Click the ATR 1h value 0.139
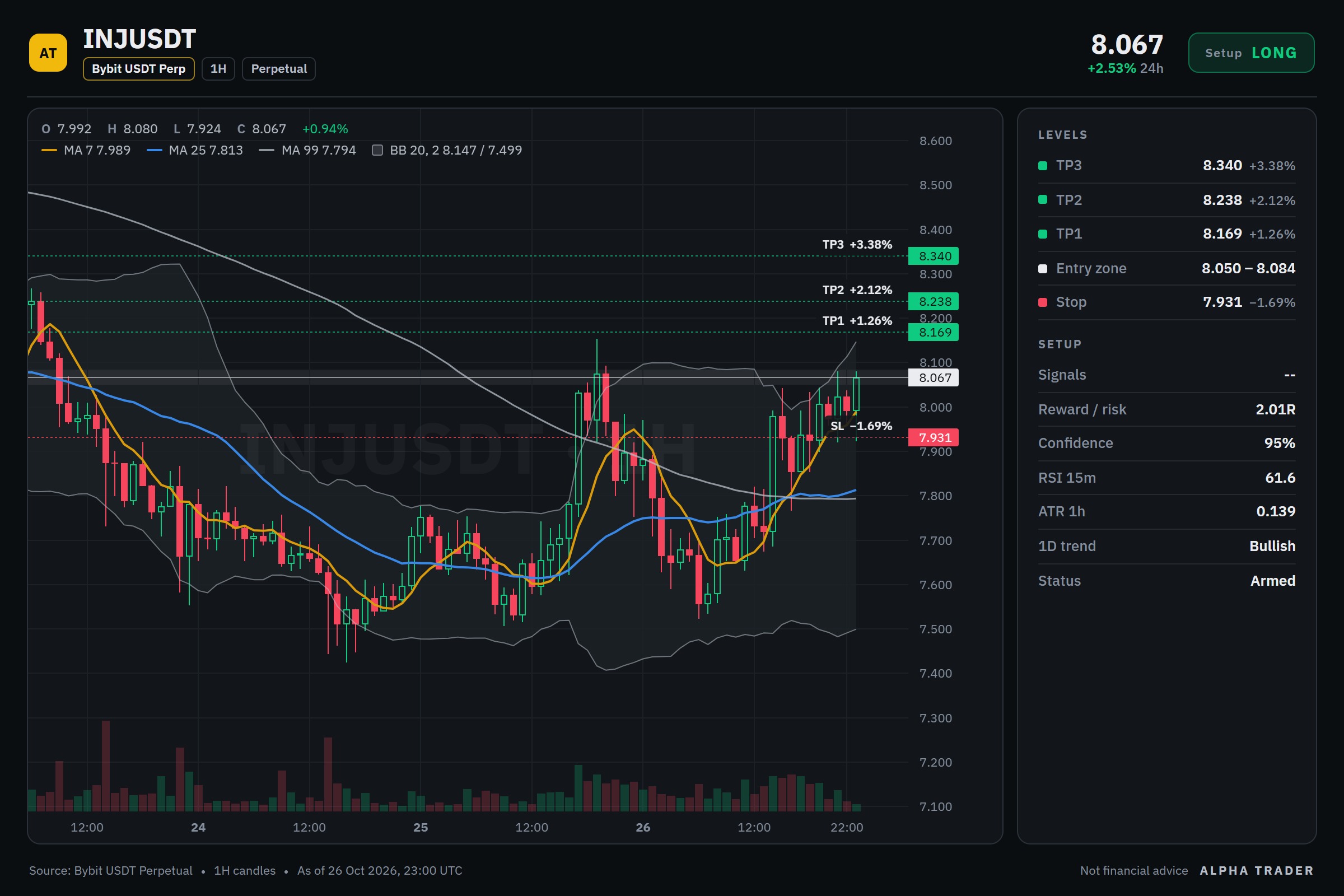 1276,511
